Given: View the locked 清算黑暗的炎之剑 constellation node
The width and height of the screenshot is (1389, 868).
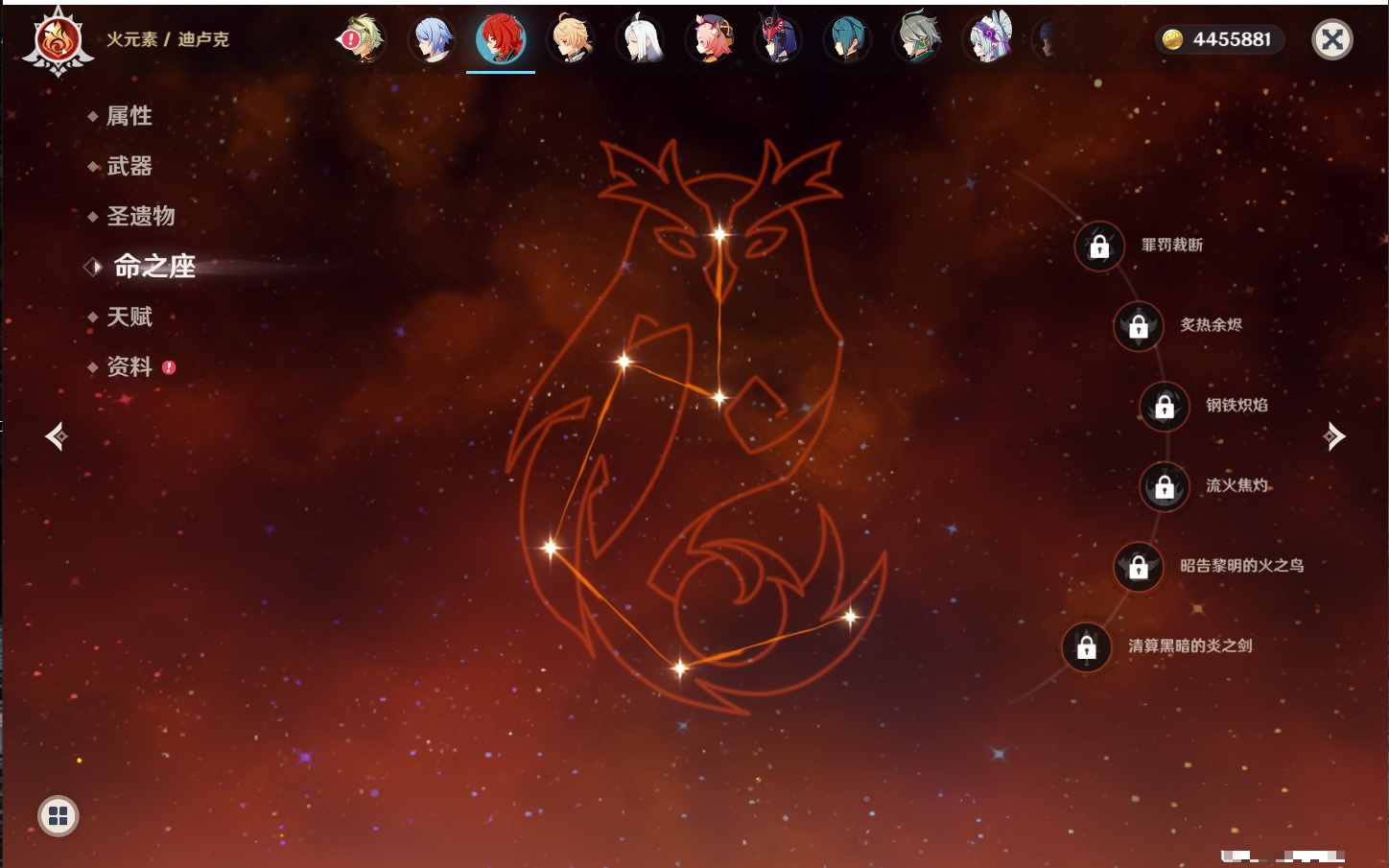Looking at the screenshot, I should [1087, 647].
